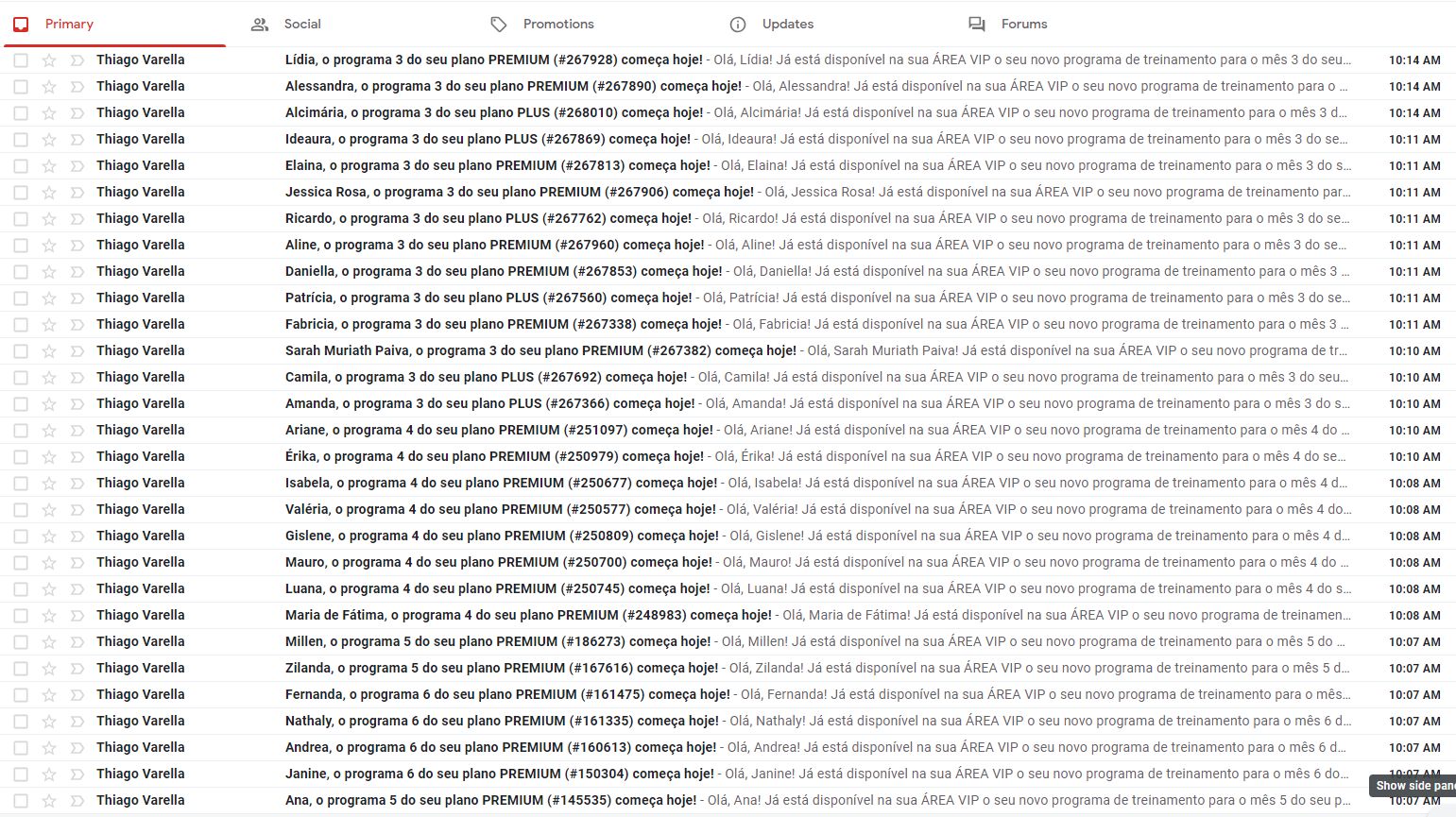Click the Updates info icon
This screenshot has width=1456, height=817.
pos(738,25)
